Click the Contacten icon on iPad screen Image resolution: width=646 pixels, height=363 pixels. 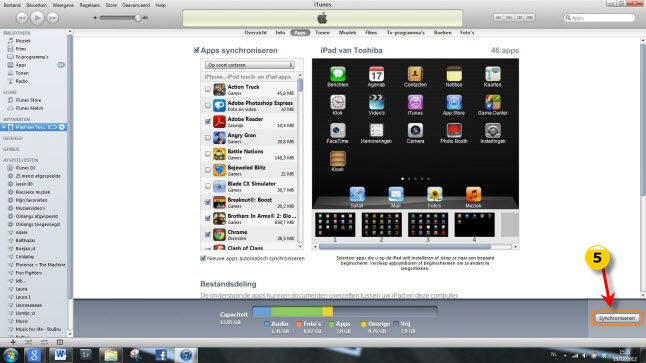click(x=415, y=74)
